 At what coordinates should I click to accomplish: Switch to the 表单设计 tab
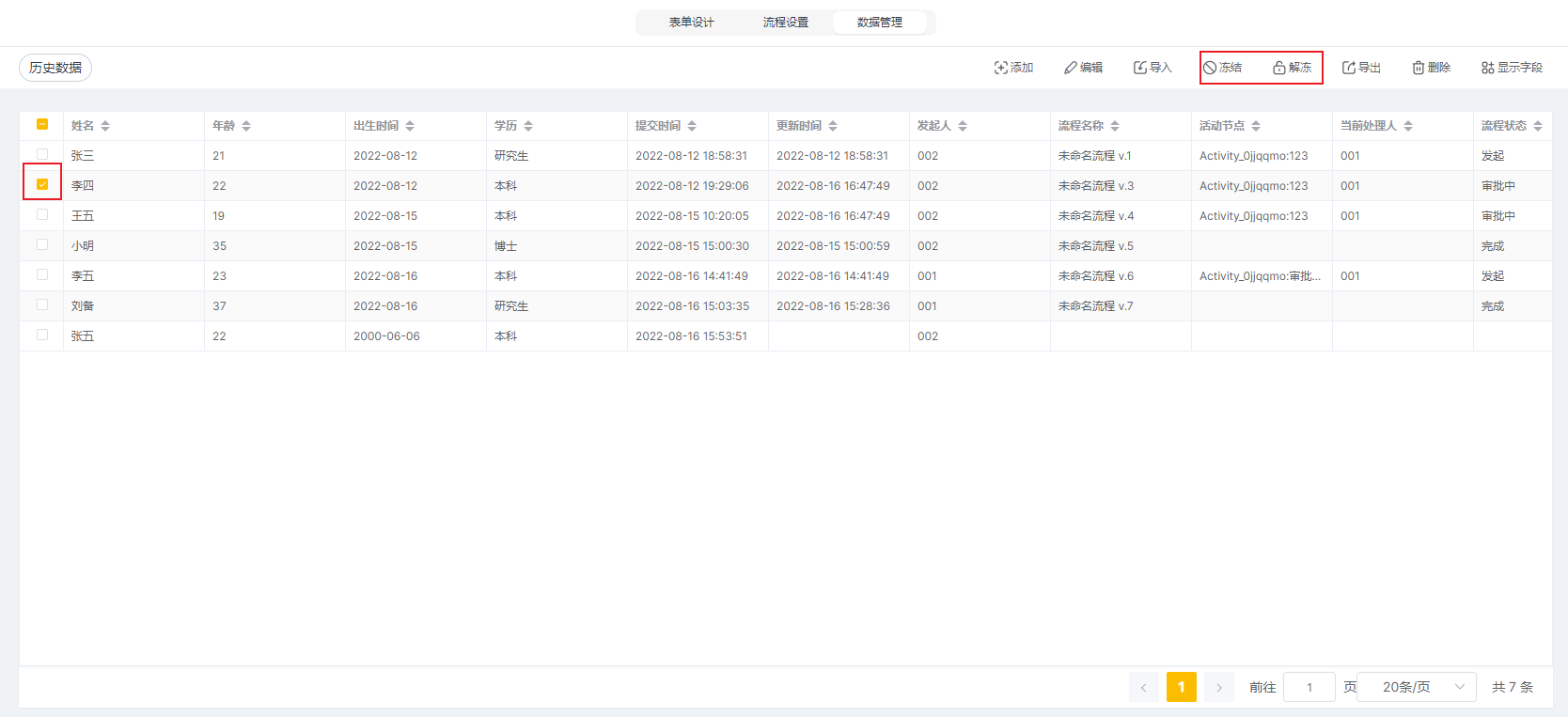coord(692,23)
